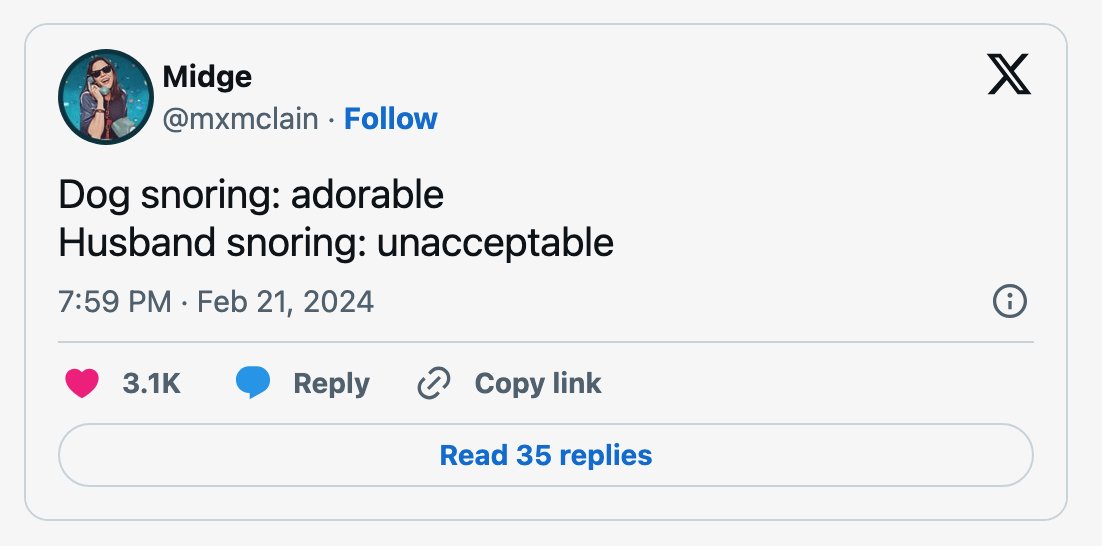Click the "7:59 PM" time text
Screen dimensions: 1102x546
115,302
